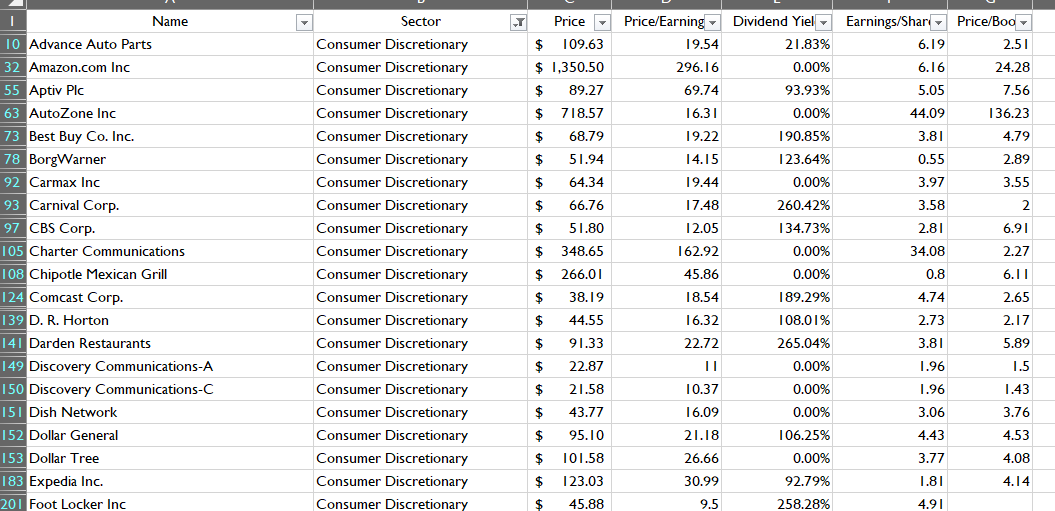Click the Carnival Corp. cell

pyautogui.click(x=170, y=205)
